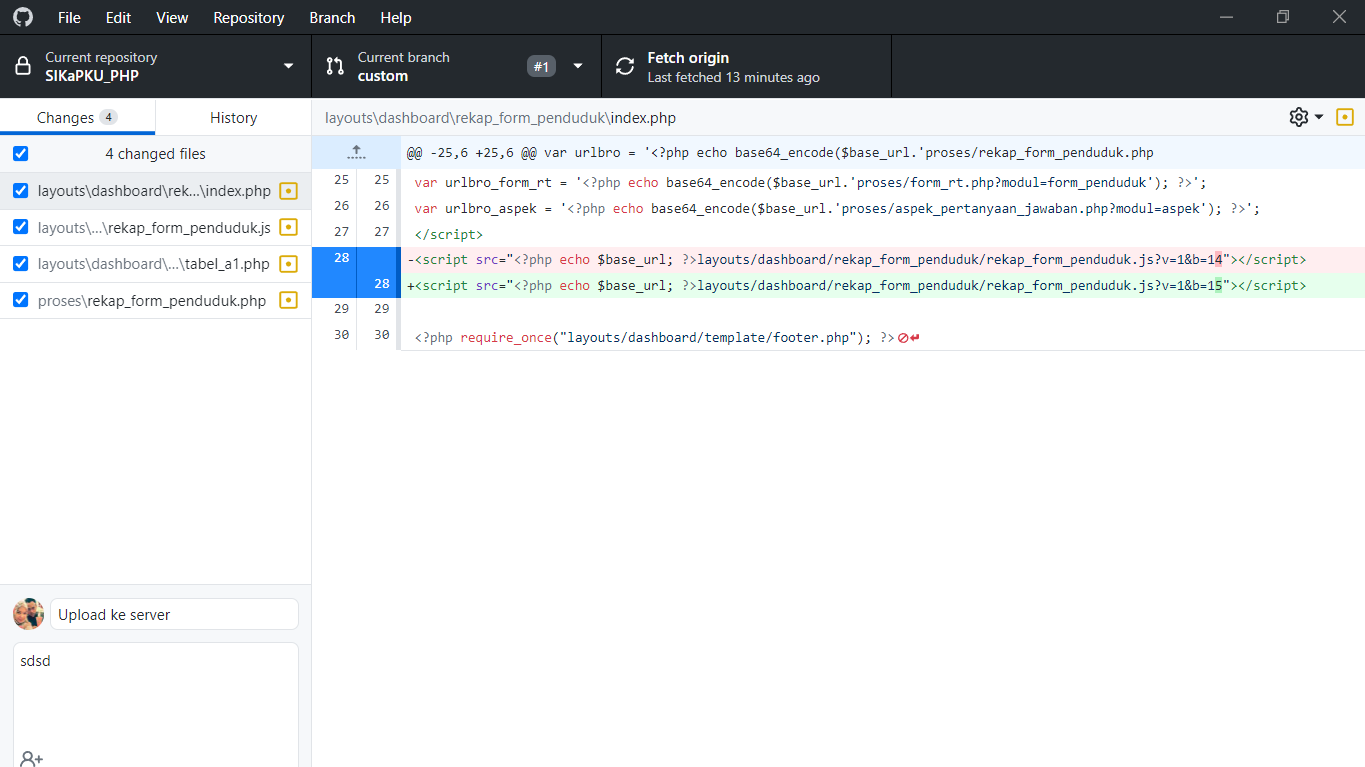Click the GitHub logo icon
This screenshot has width=1365, height=767.
[22, 17]
